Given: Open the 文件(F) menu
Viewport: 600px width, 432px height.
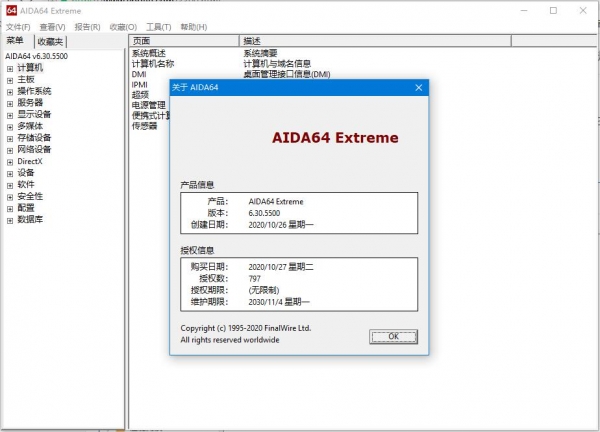Looking at the screenshot, I should [x=18, y=27].
